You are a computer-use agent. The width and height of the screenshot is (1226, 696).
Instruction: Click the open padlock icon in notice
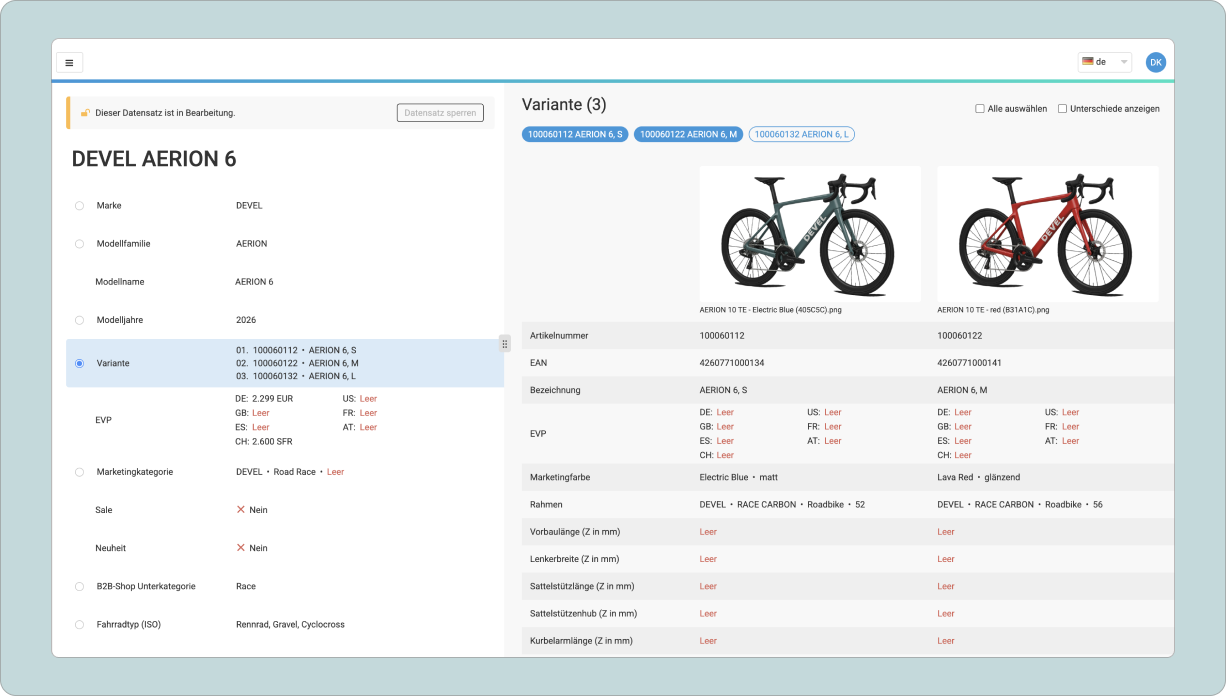point(85,113)
